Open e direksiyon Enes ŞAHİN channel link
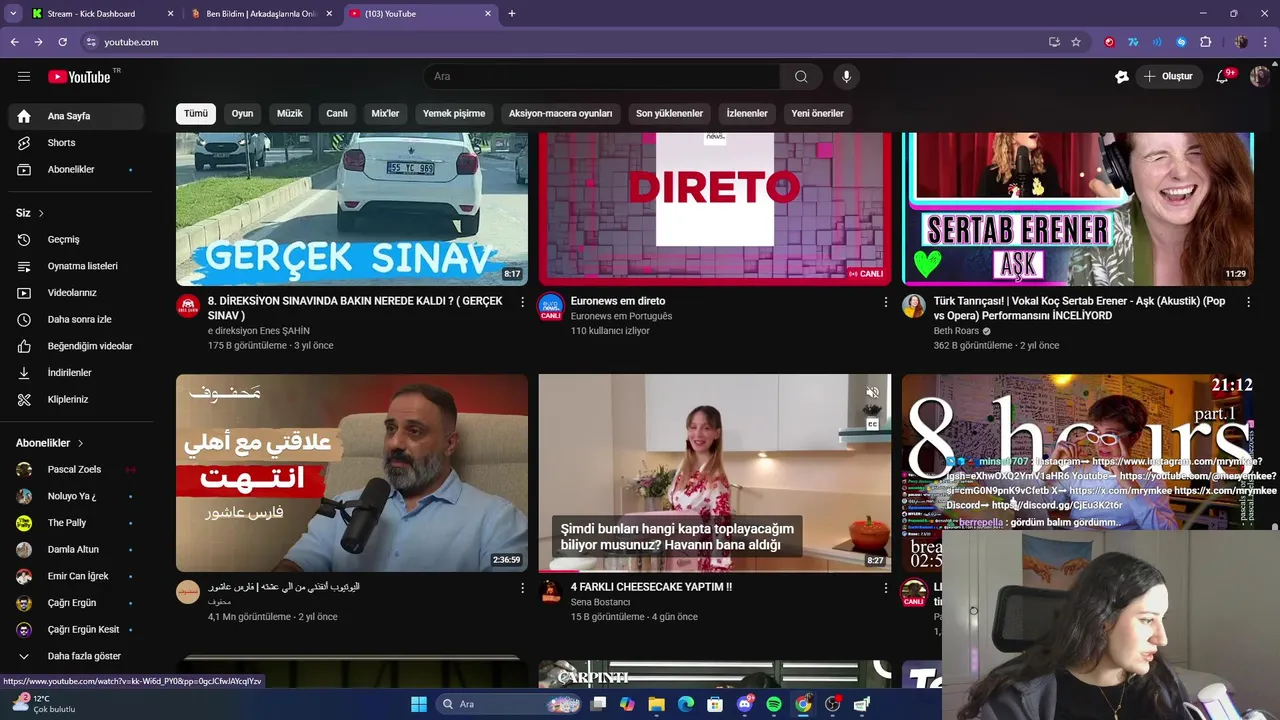 click(259, 331)
